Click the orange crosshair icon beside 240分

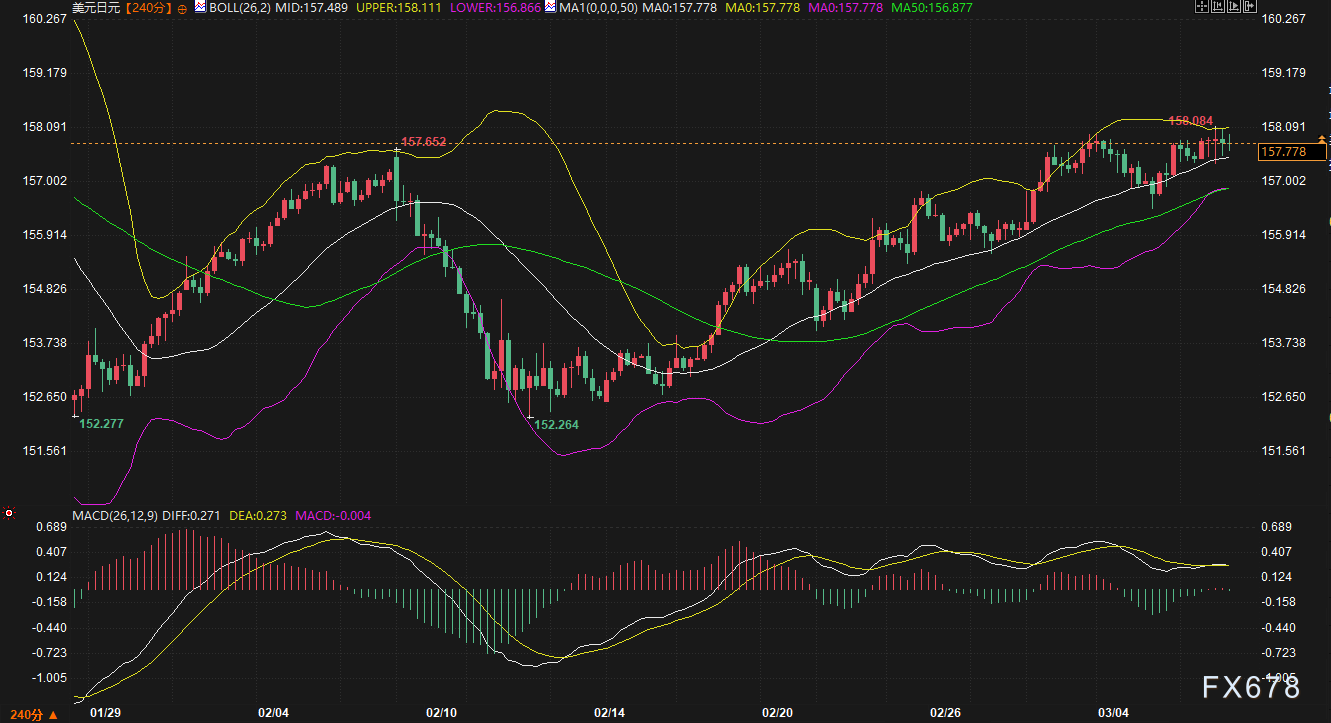coord(182,8)
